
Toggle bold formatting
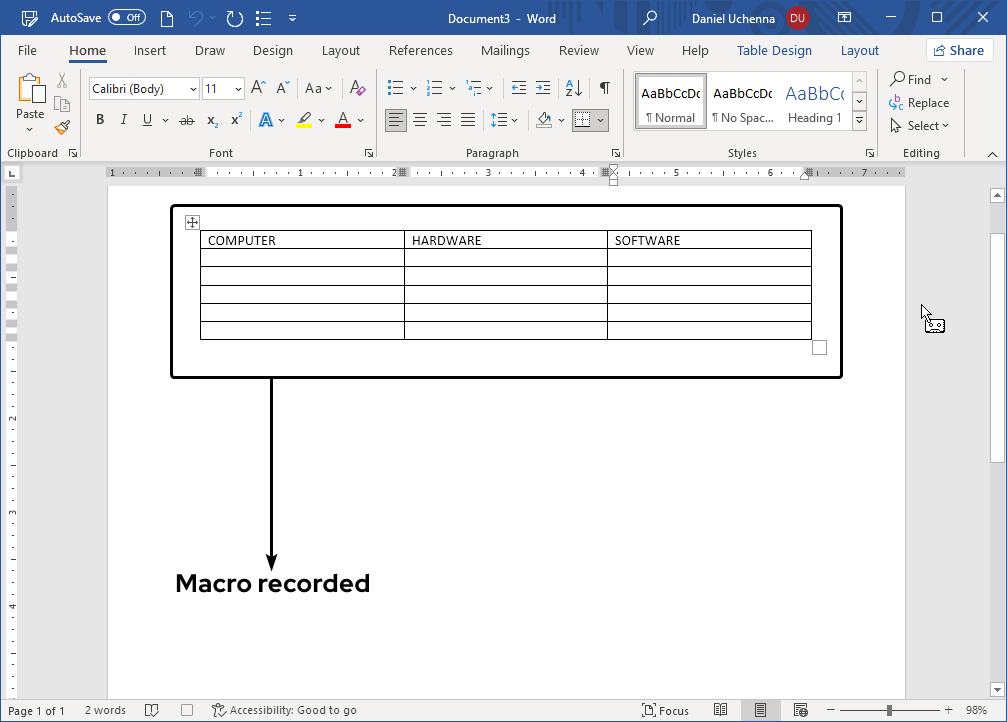99,119
